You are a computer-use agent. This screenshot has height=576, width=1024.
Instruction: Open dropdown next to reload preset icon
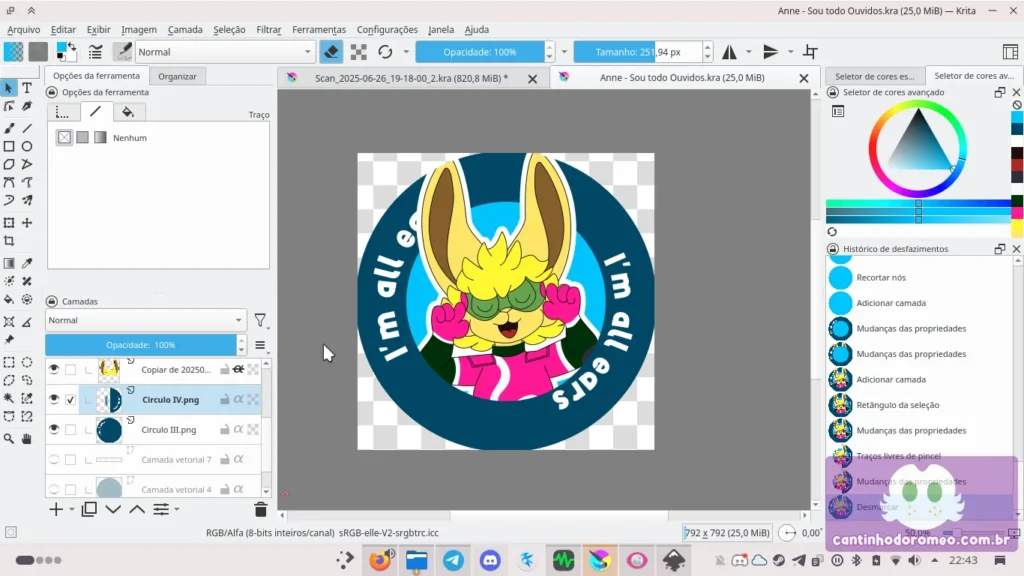pos(406,52)
